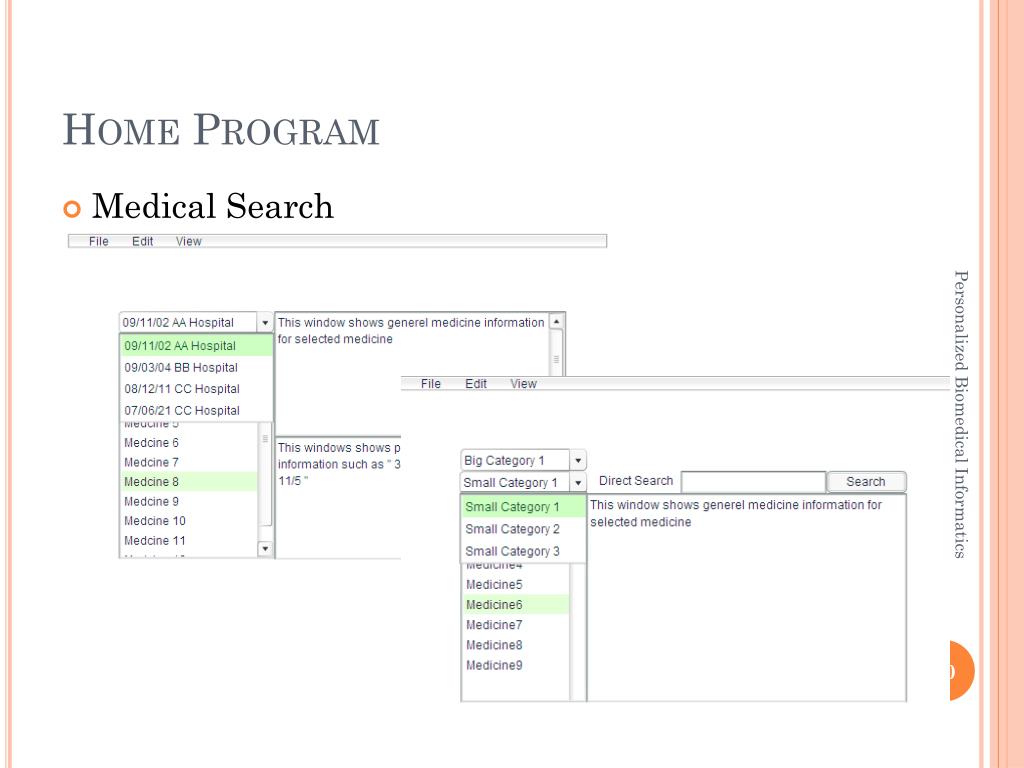The image size is (1024, 768).
Task: Open File menu in right window
Action: (x=430, y=383)
